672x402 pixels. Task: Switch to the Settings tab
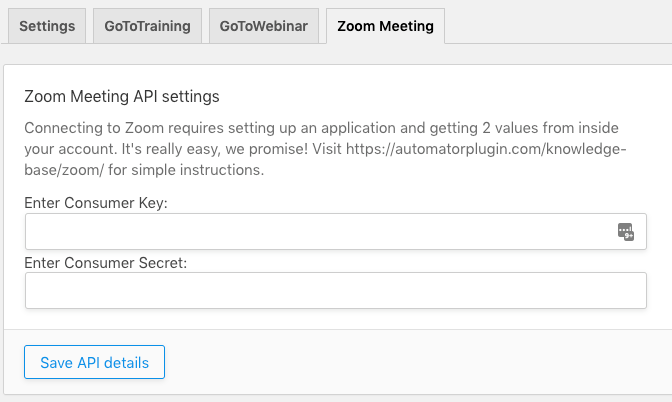(47, 26)
